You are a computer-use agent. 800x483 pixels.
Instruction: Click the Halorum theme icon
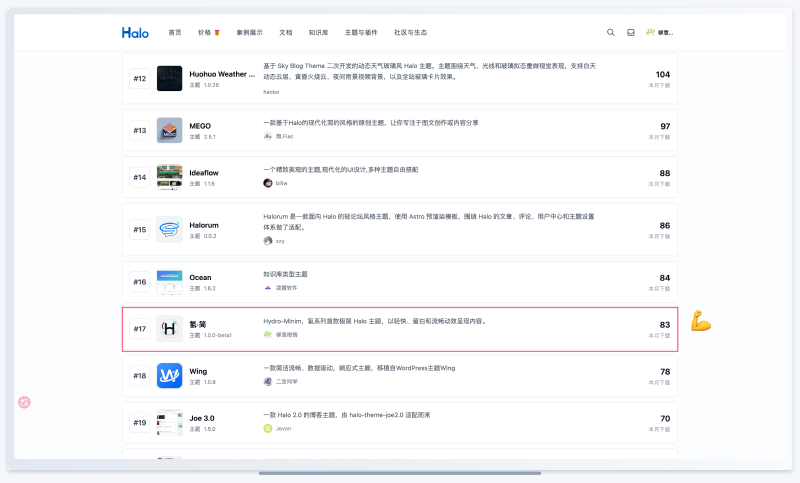[169, 230]
